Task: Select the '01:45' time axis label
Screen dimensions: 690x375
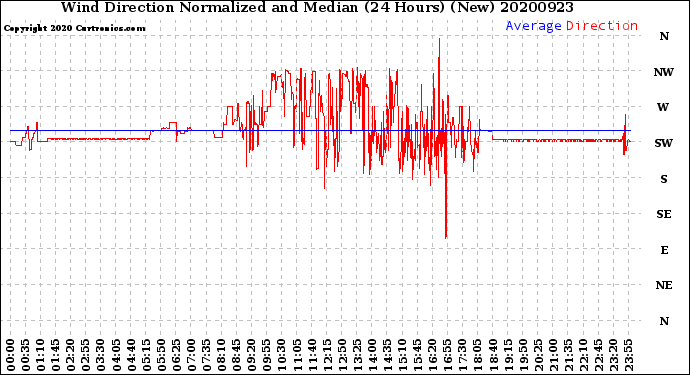Action: point(55,355)
